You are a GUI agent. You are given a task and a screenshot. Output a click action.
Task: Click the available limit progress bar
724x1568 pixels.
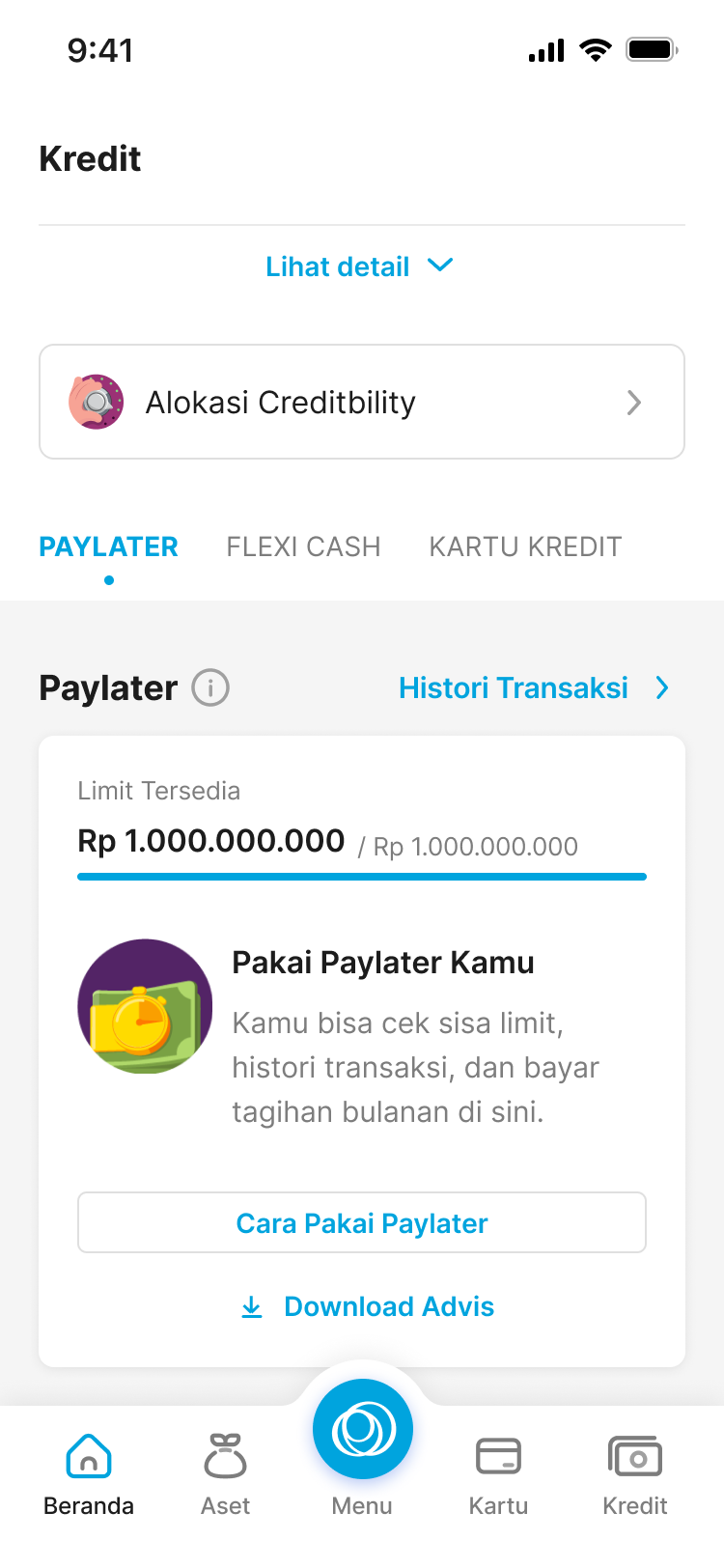click(x=362, y=877)
